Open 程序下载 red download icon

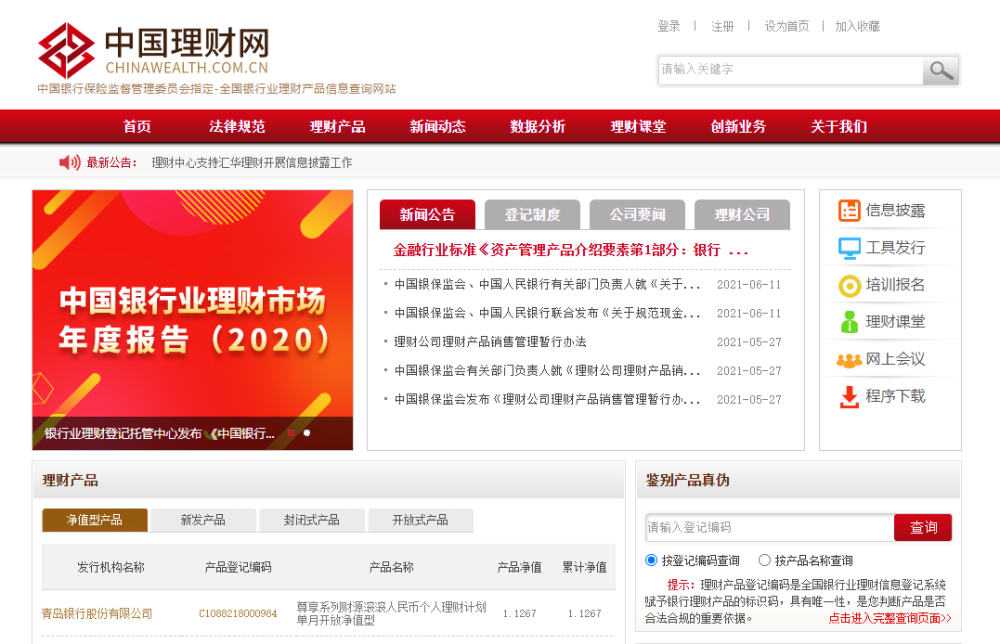(849, 397)
